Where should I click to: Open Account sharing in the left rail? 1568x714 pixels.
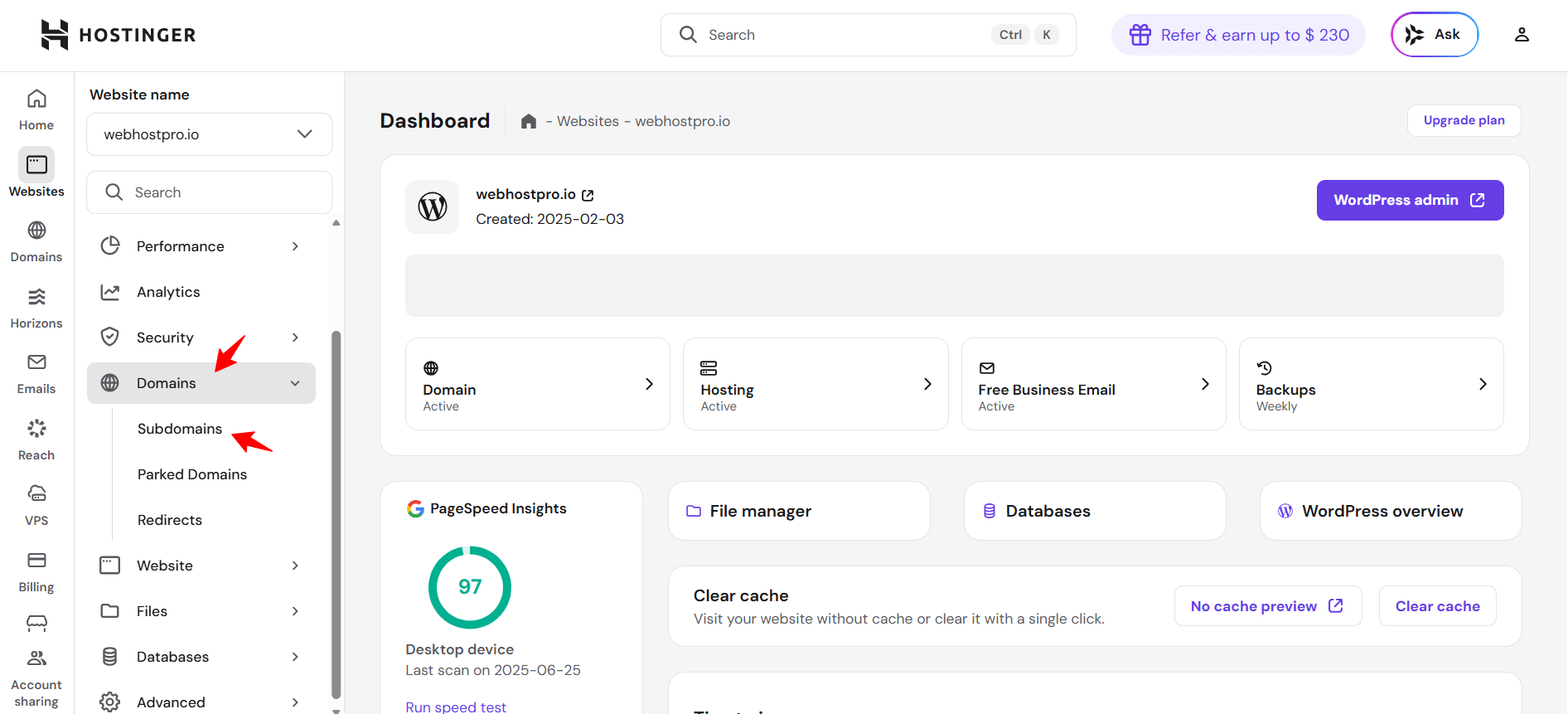pyautogui.click(x=36, y=679)
